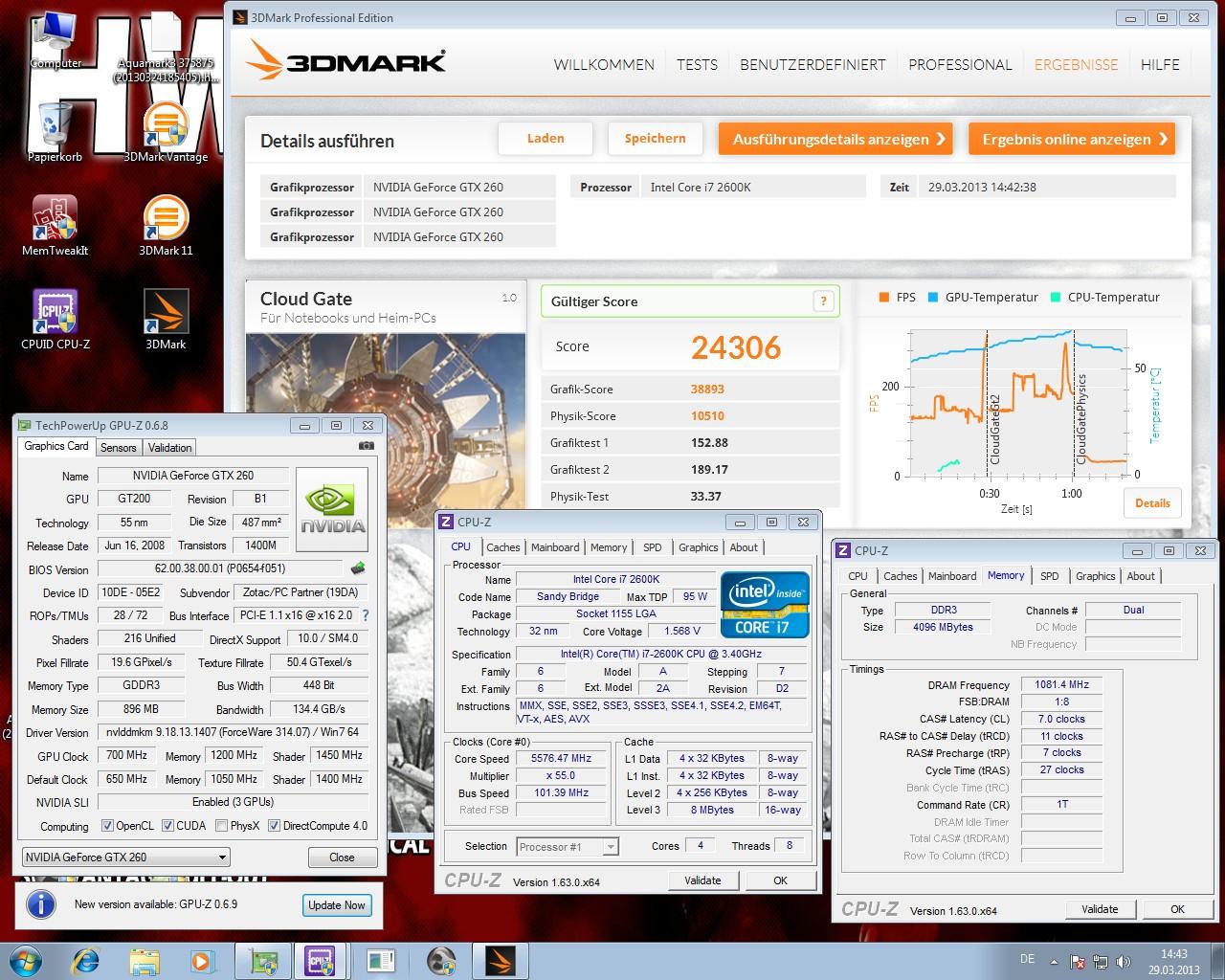Screen dimensions: 1225x980
Task: Open the Processor #1 selection dropdown
Action: pyautogui.click(x=568, y=846)
